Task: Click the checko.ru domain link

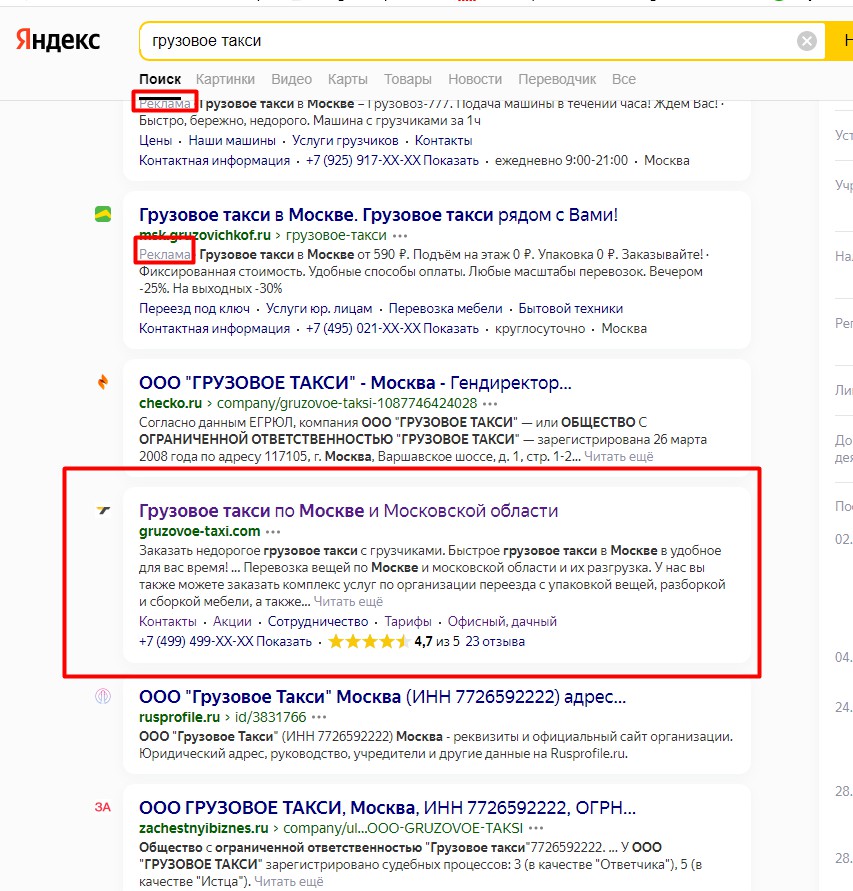Action: point(170,403)
